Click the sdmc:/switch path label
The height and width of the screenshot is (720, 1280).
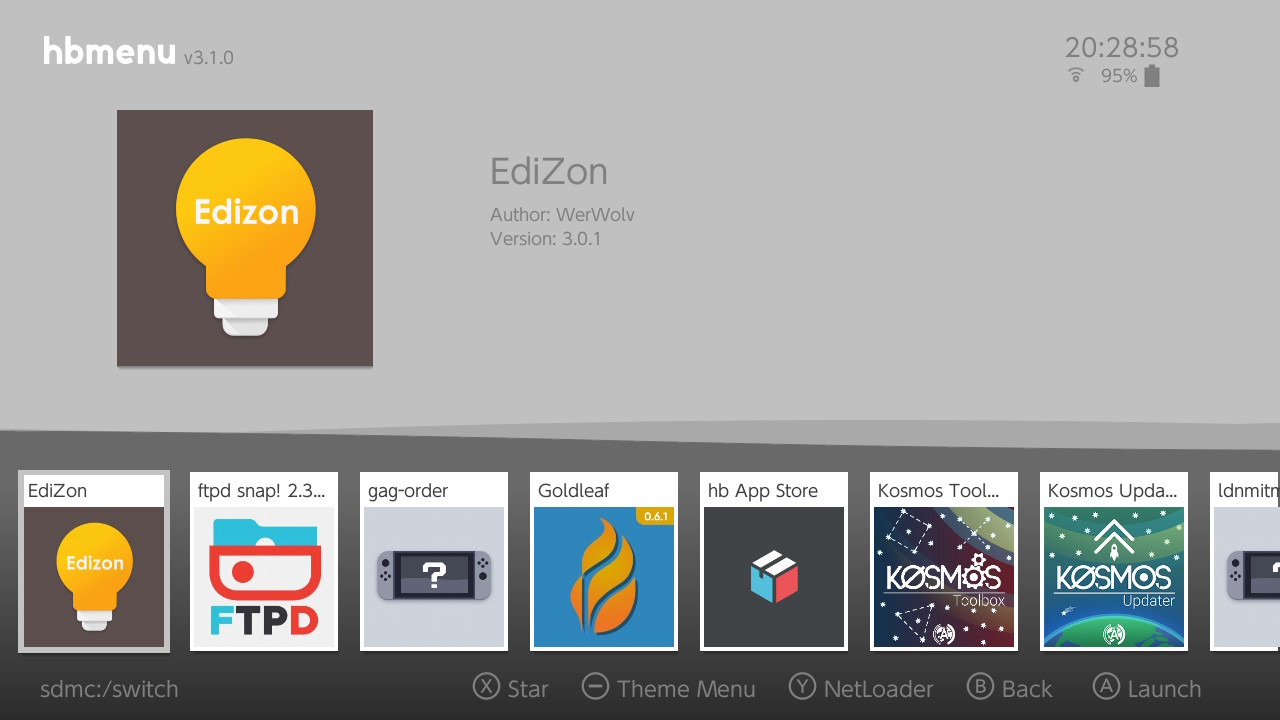click(x=109, y=689)
